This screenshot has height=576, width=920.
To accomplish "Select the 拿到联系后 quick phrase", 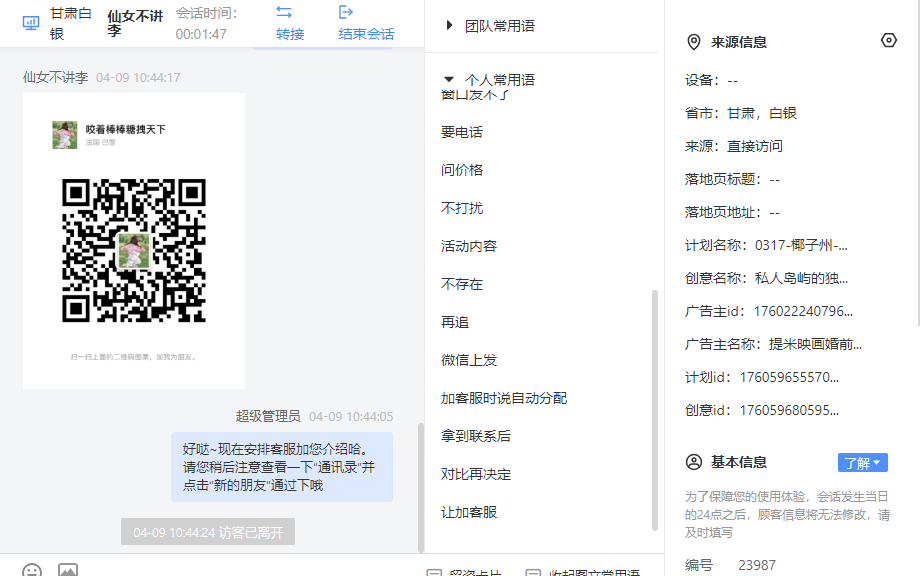I will pyautogui.click(x=476, y=436).
